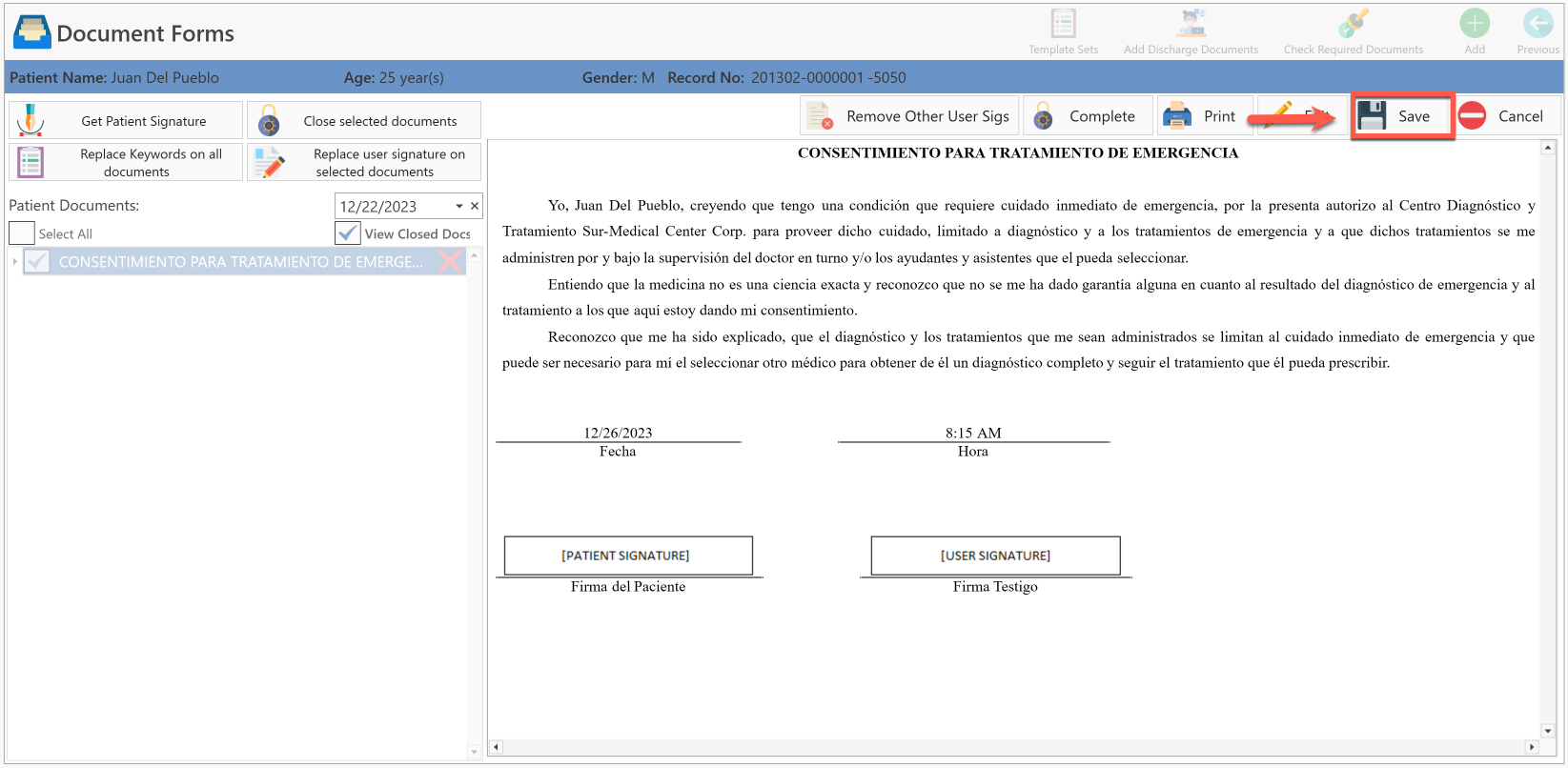
Task: Clear the date filter with X
Action: [475, 206]
